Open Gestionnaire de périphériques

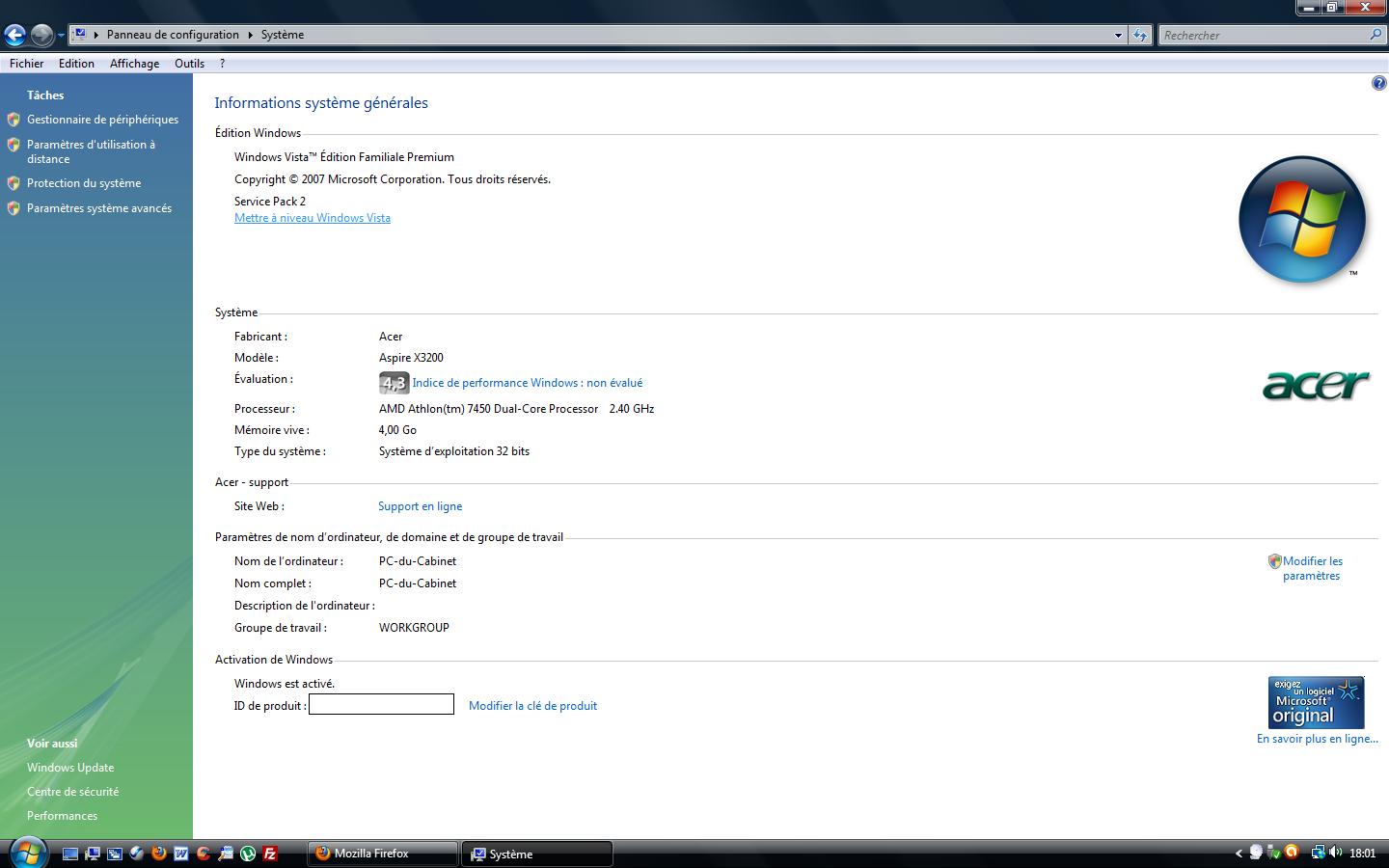pos(102,120)
